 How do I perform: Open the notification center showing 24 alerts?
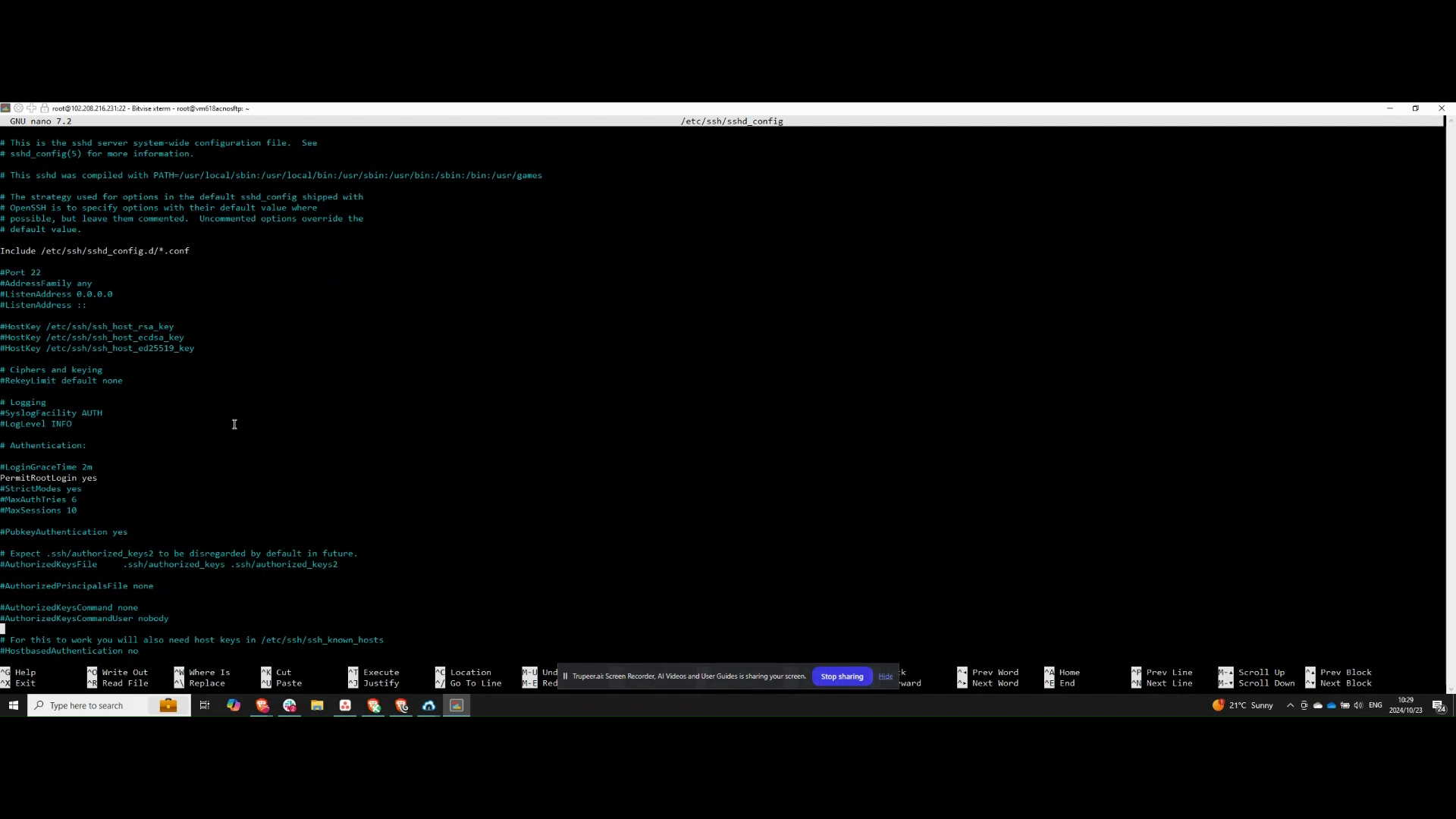[x=1438, y=705]
